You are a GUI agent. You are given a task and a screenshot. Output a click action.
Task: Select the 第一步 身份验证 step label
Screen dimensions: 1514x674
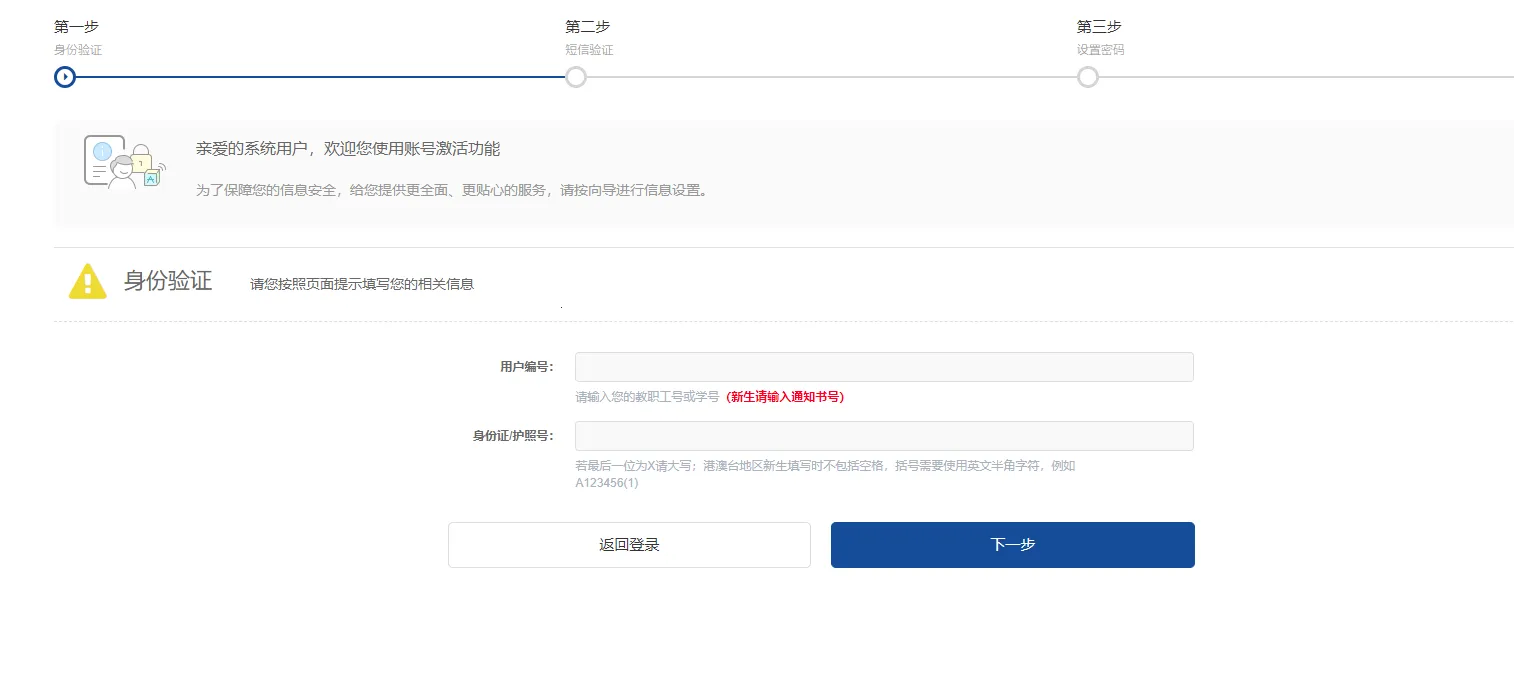pos(78,35)
